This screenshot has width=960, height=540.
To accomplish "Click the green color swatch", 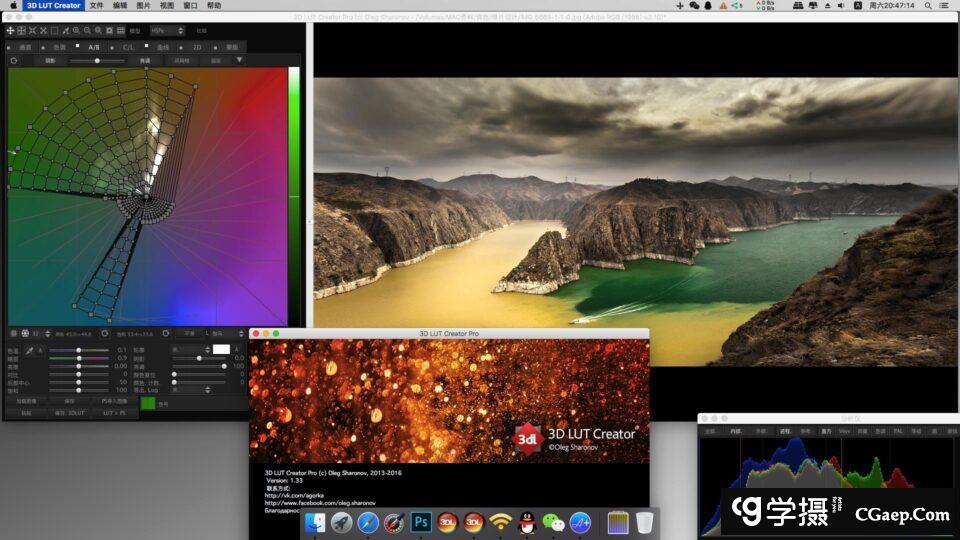I will pos(148,403).
